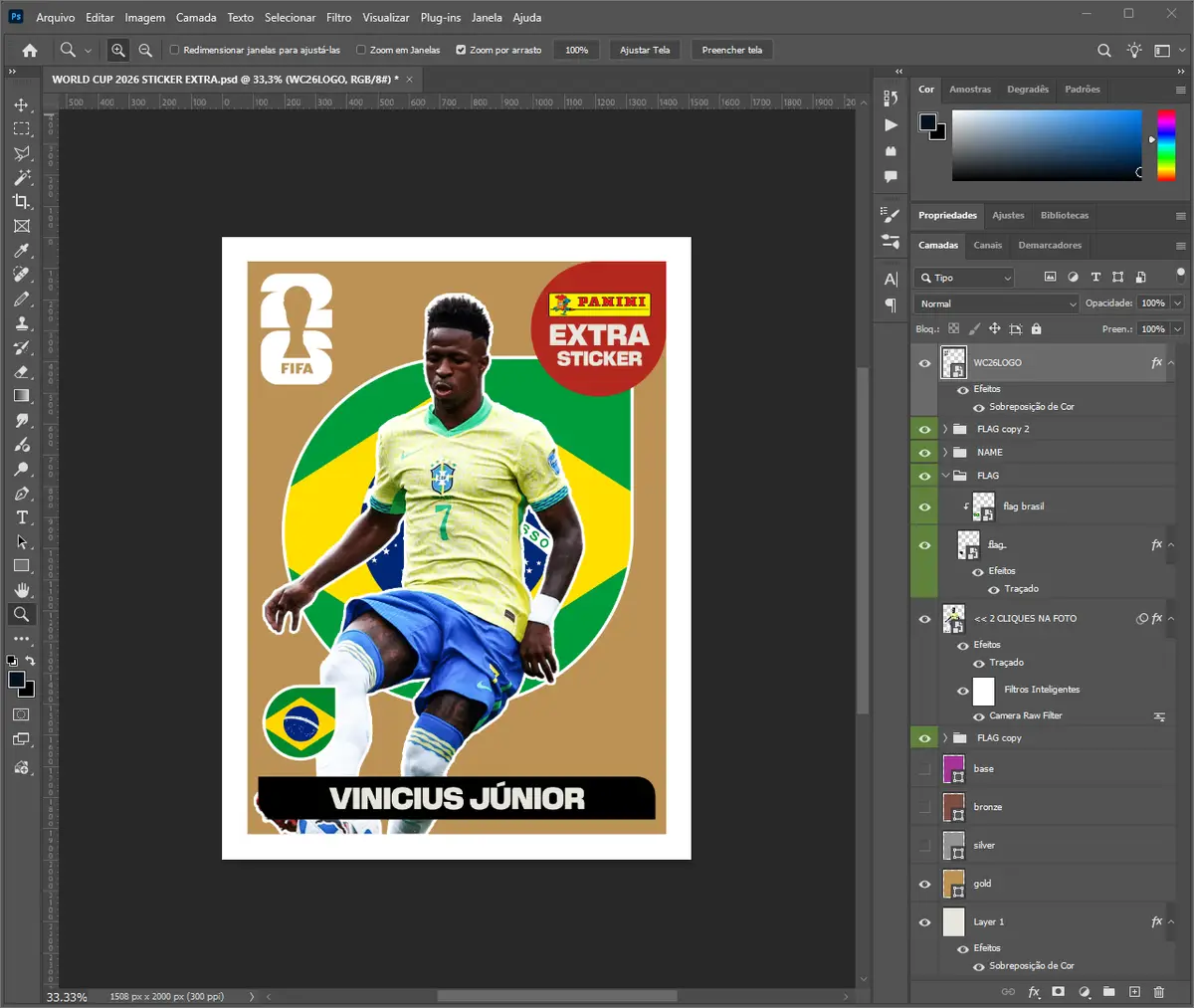The image size is (1194, 1008).
Task: Select the Hand tool
Action: [22, 590]
